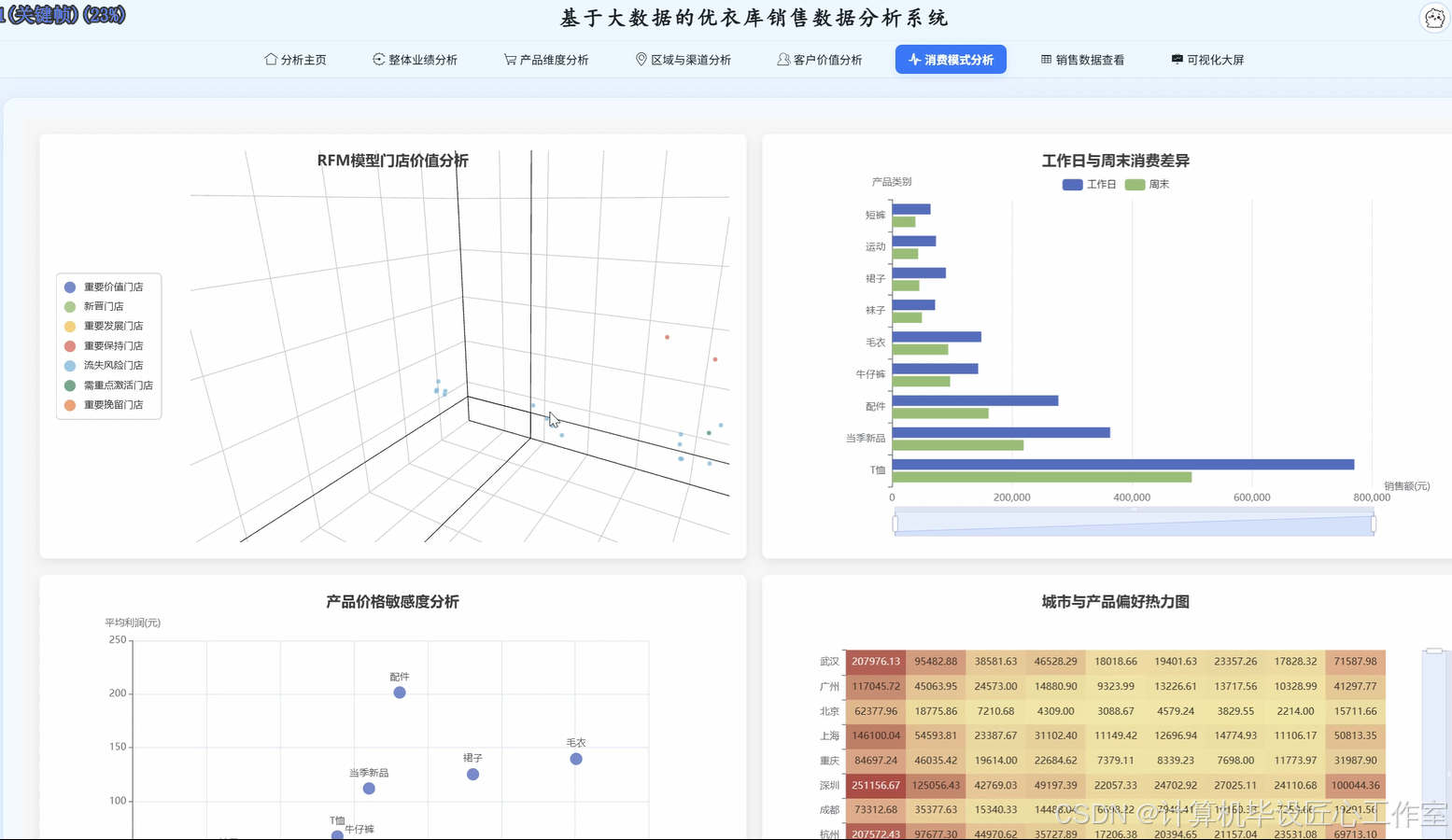Click the 裙子 scatter point
The width and height of the screenshot is (1452, 840).
click(472, 775)
